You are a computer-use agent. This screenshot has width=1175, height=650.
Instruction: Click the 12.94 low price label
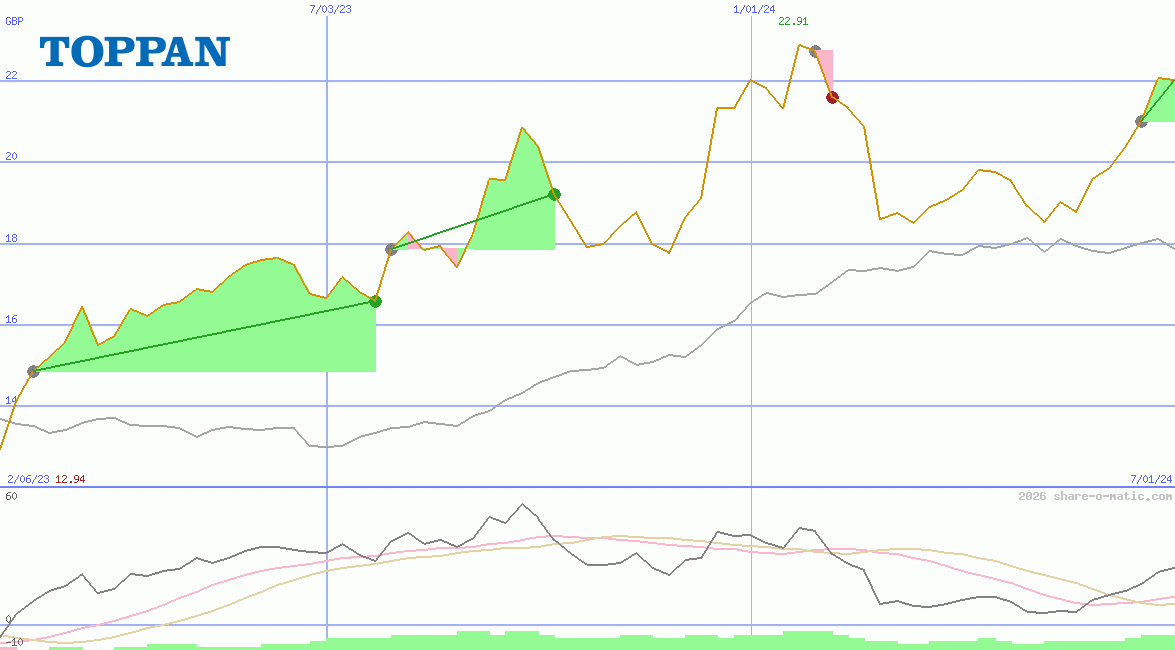click(x=70, y=479)
